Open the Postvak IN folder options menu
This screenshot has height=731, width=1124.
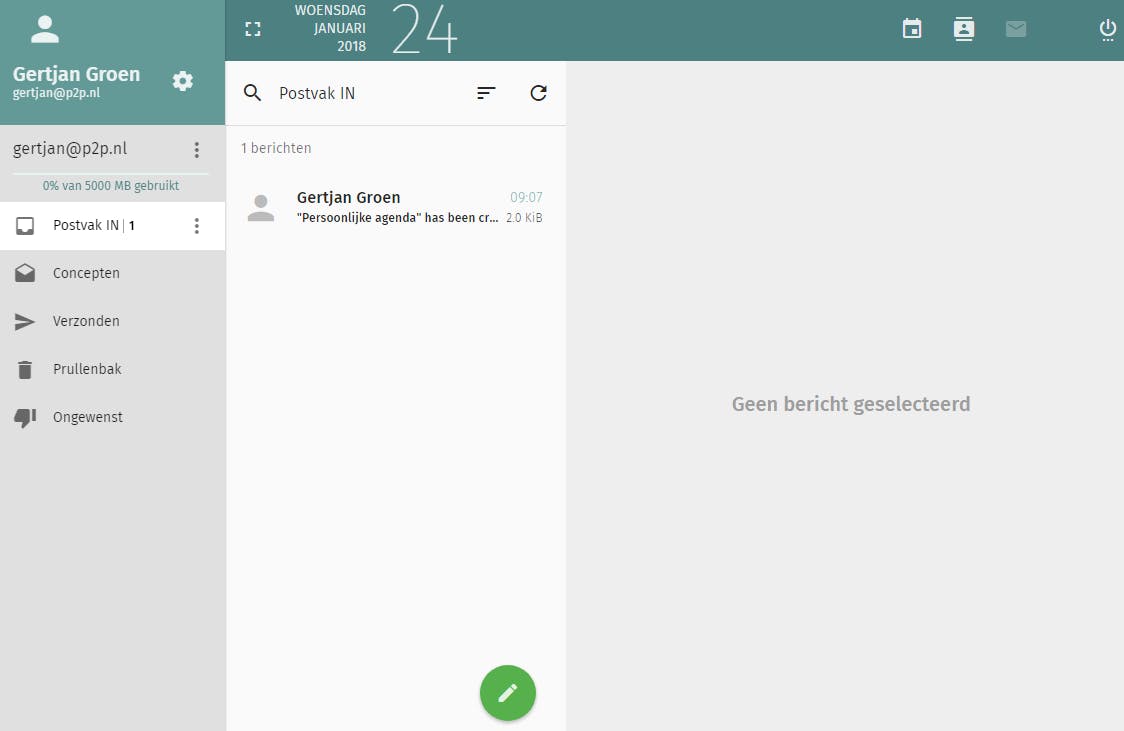tap(196, 225)
